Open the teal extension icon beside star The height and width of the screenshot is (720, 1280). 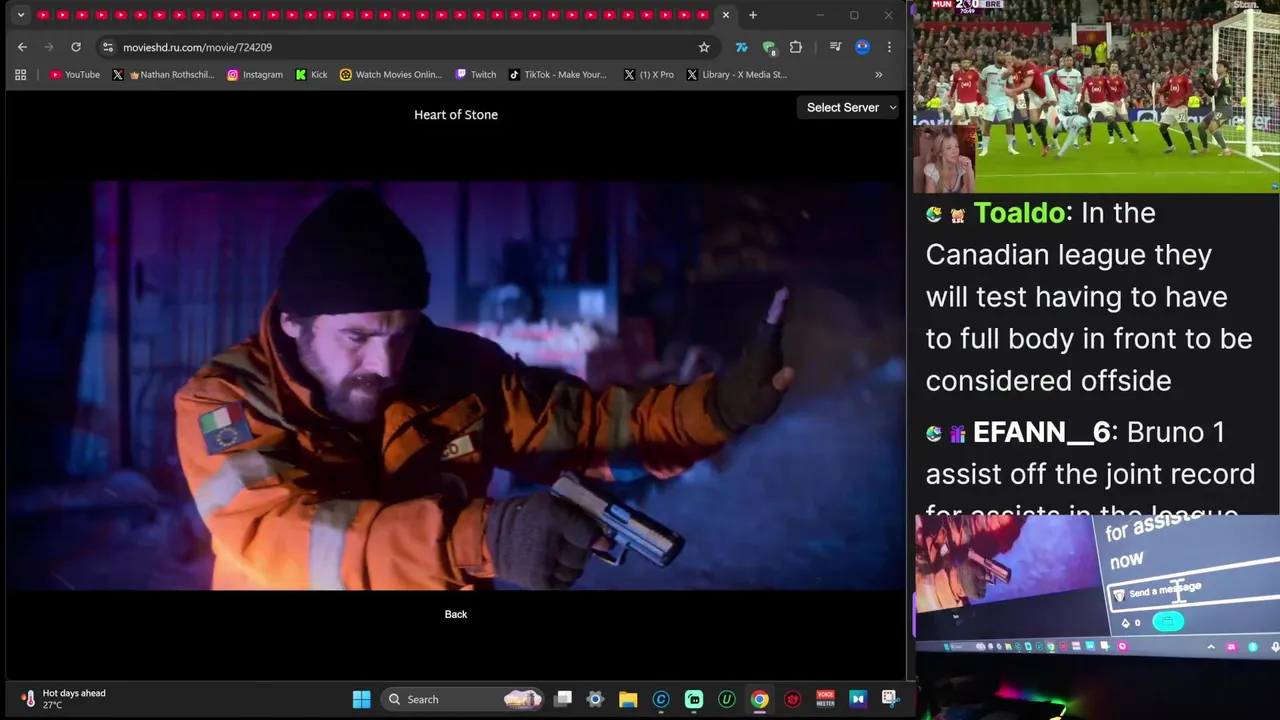coord(741,47)
